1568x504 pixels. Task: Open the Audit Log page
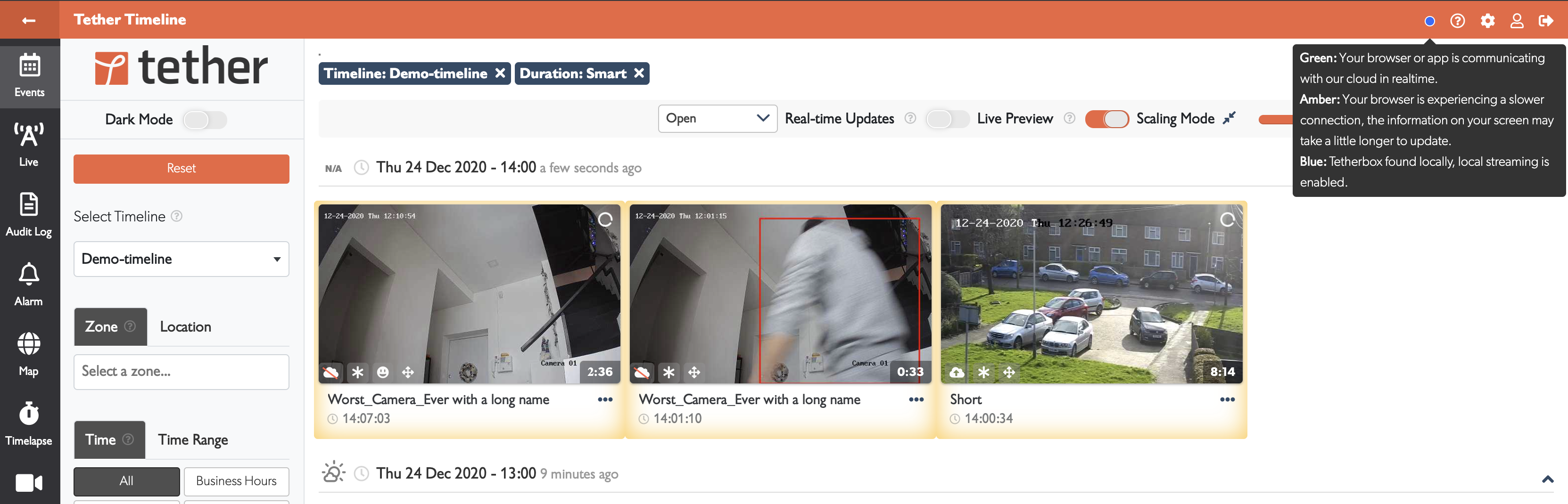[x=29, y=213]
